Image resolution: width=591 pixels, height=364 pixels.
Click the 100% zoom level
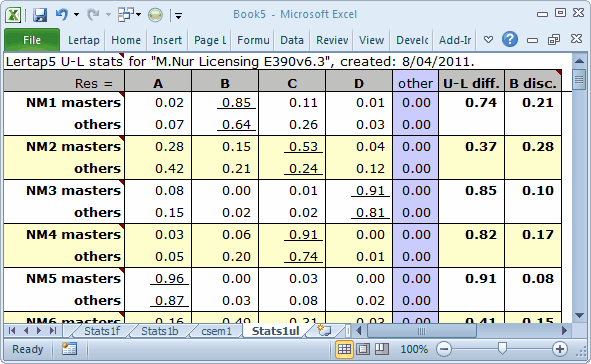pos(414,349)
